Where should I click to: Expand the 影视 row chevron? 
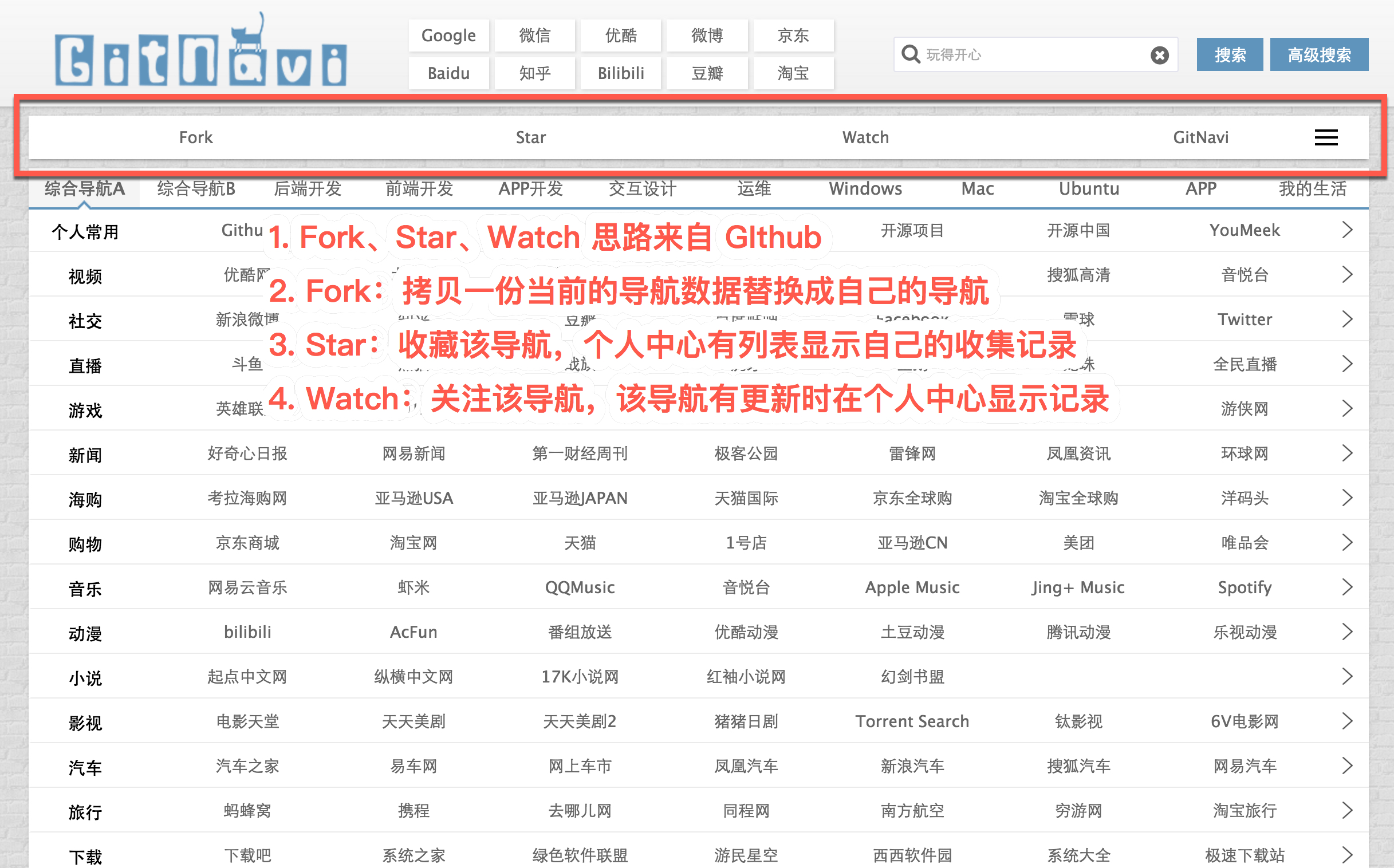click(x=1347, y=721)
